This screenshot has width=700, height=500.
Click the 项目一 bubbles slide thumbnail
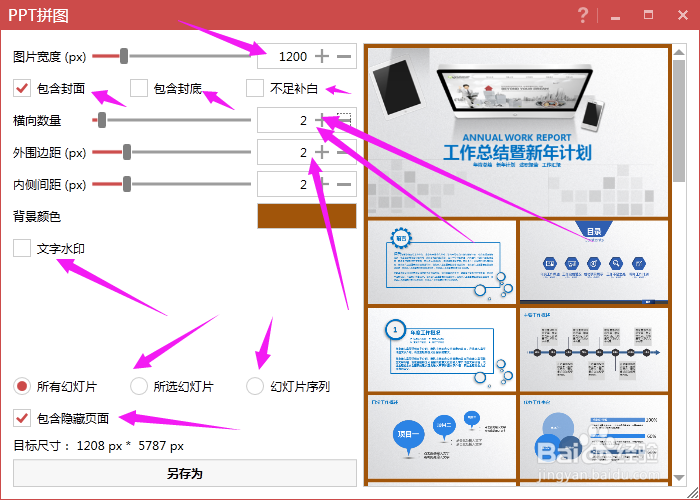click(442, 437)
